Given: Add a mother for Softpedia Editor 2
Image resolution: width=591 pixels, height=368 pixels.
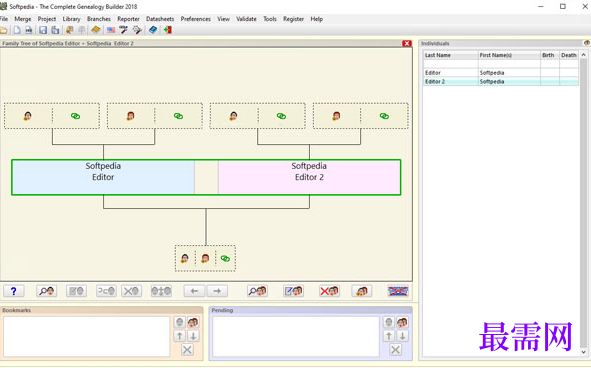Looking at the screenshot, I should pyautogui.click(x=336, y=116).
